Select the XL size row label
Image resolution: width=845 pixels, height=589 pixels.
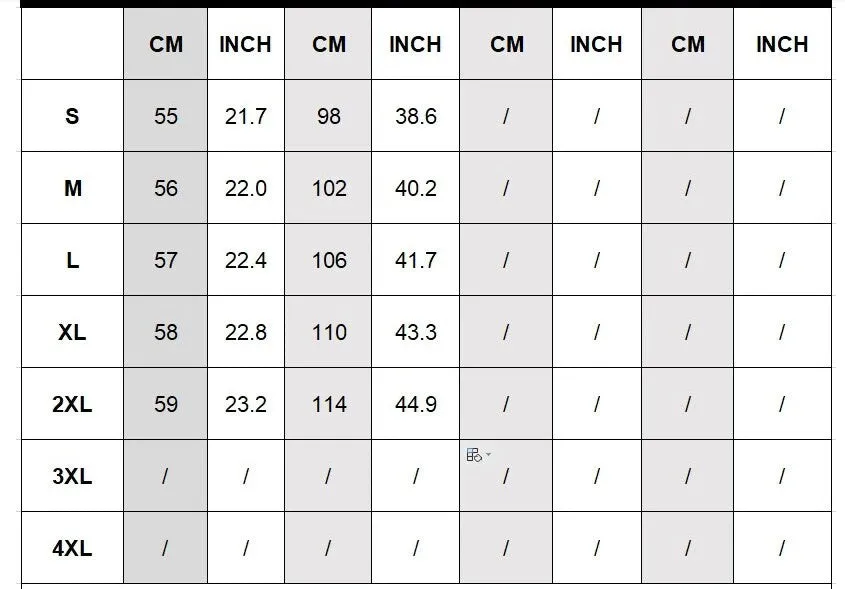[72, 332]
